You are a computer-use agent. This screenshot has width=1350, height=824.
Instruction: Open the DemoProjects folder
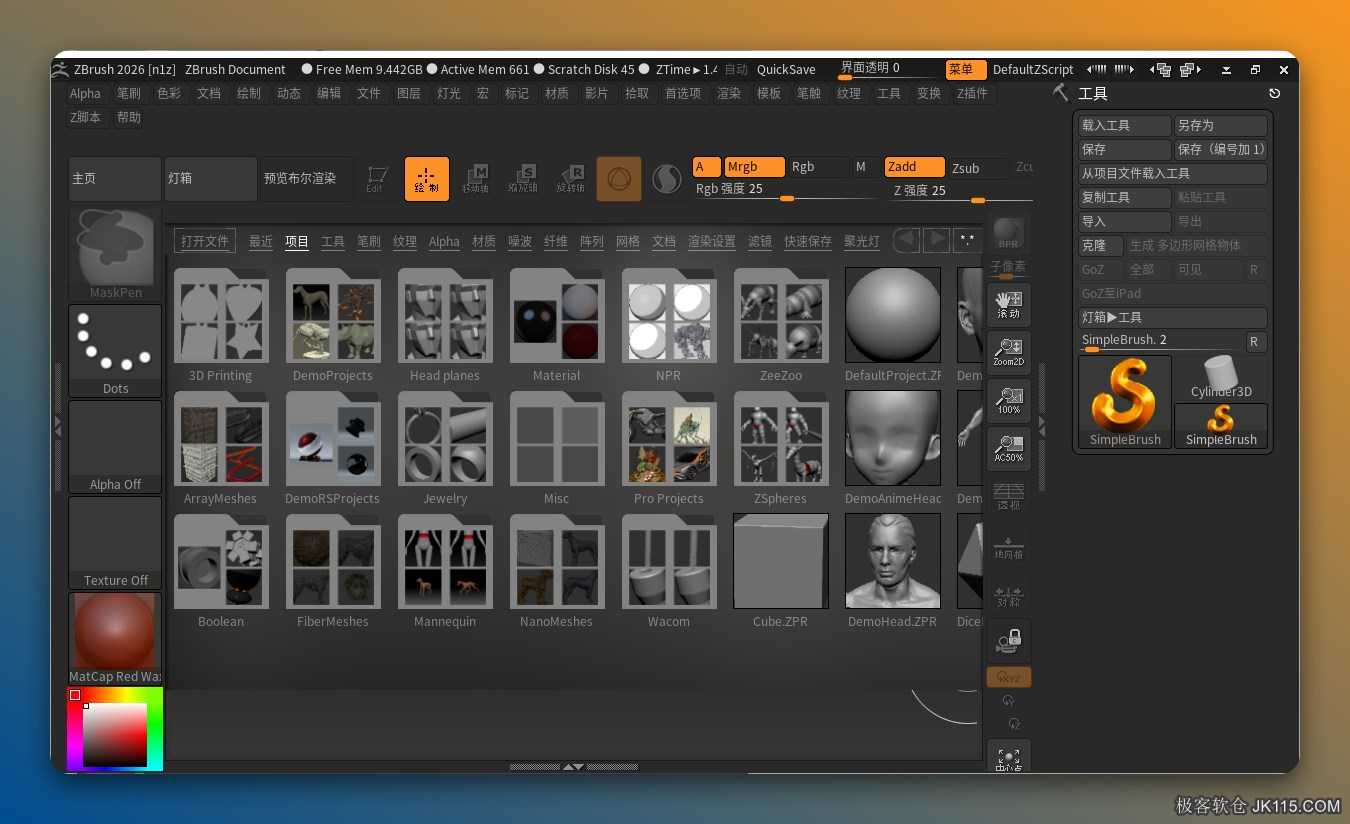pos(333,326)
